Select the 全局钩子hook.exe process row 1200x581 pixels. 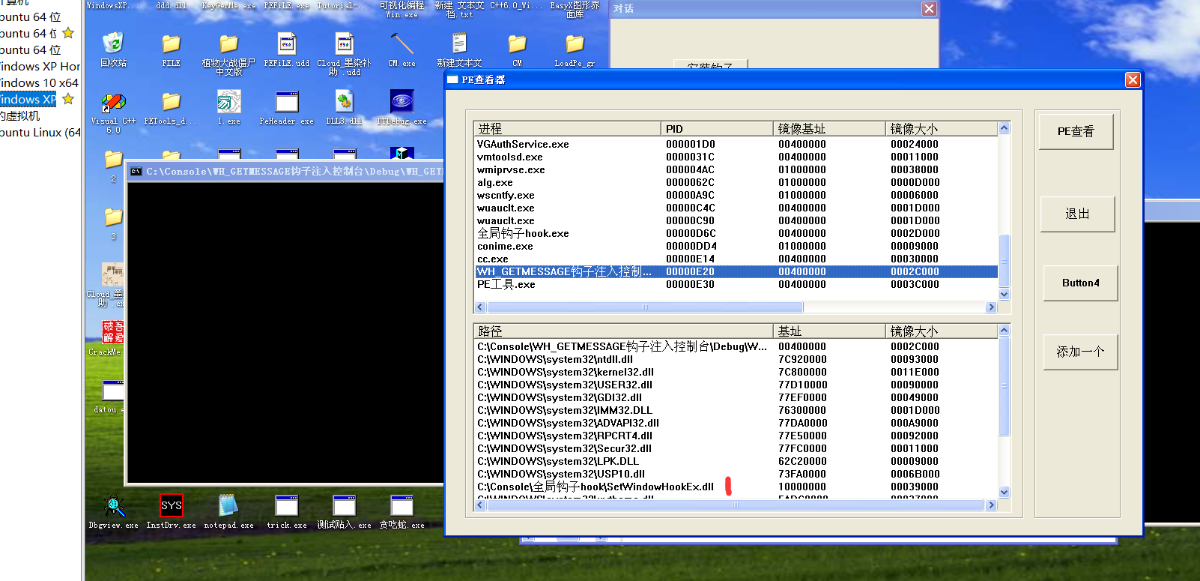[x=736, y=233]
